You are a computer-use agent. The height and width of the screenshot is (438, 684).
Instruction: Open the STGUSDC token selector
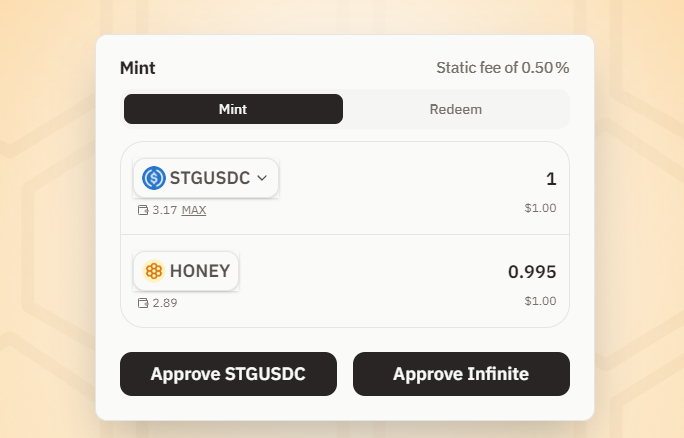point(206,178)
